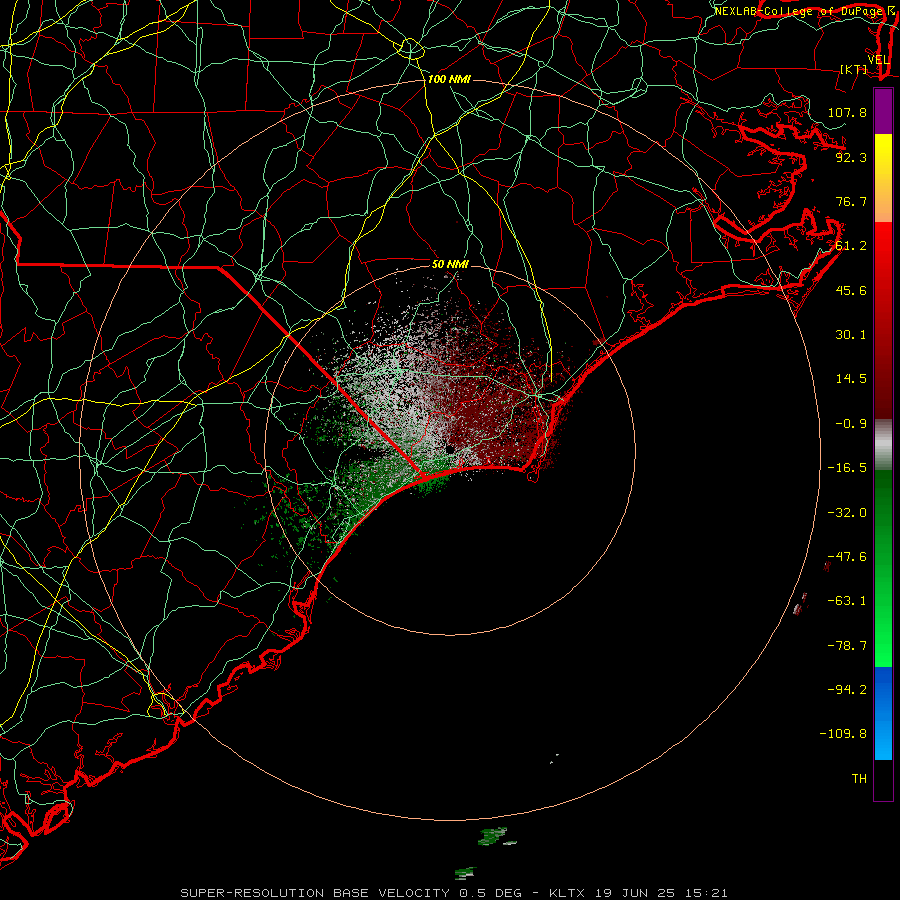Select the 30.1 scale label
Viewport: 900px width, 900px height.
pos(851,335)
